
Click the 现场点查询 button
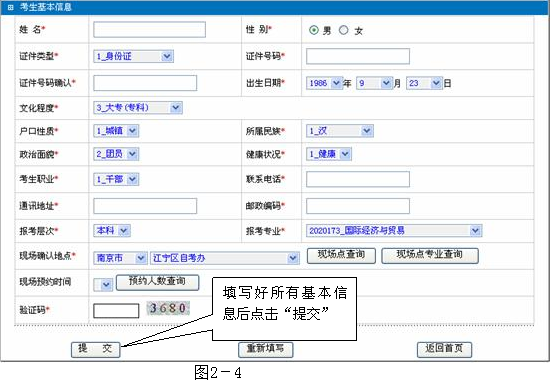(x=341, y=255)
